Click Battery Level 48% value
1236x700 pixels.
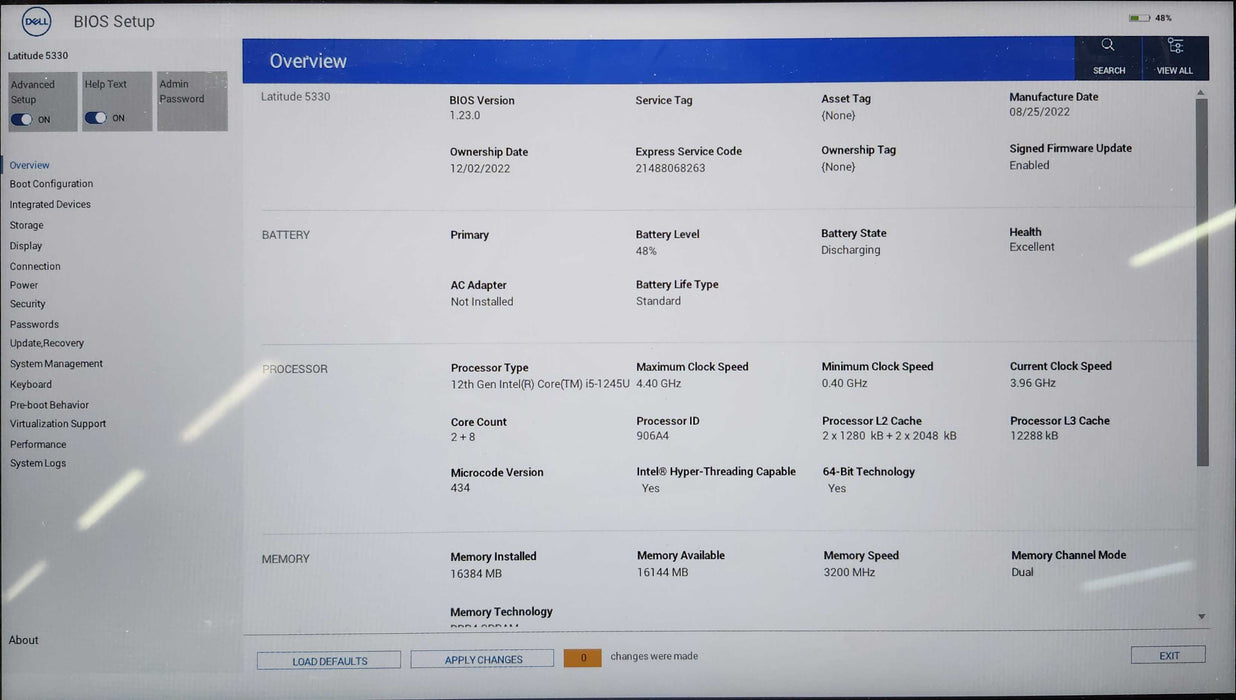(646, 251)
